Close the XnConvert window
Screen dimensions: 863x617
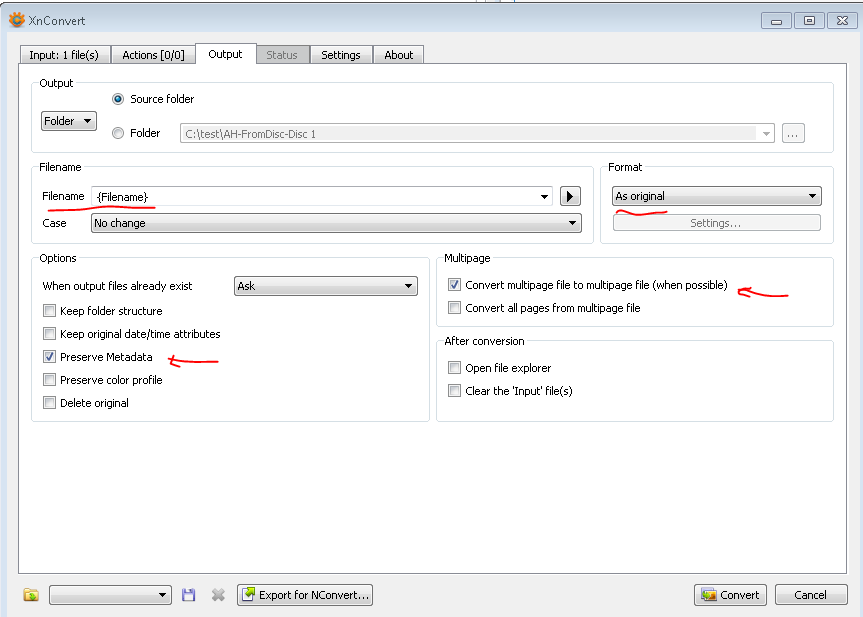(843, 21)
